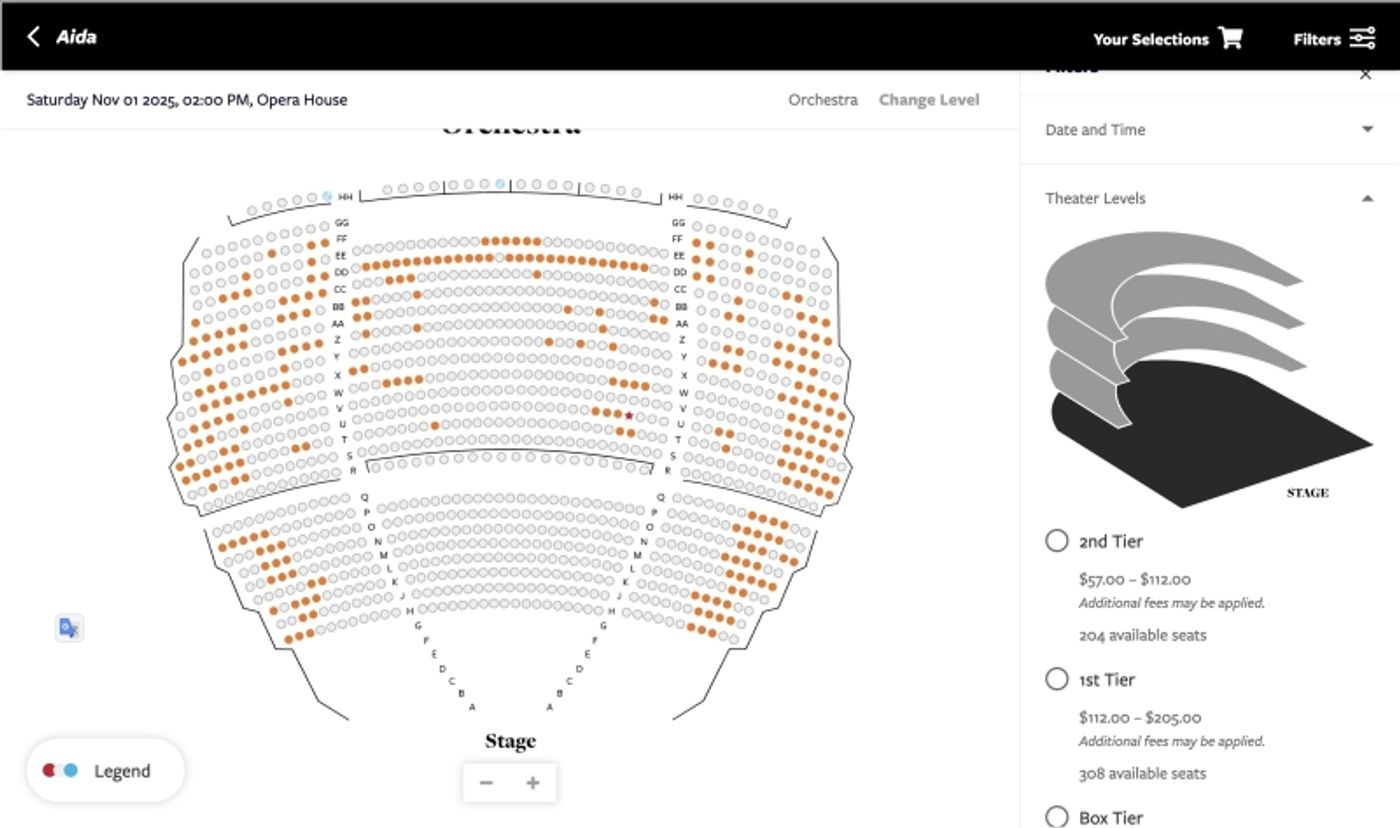This screenshot has width=1400, height=828.
Task: Click the Your Selections text link
Action: pyautogui.click(x=1150, y=39)
